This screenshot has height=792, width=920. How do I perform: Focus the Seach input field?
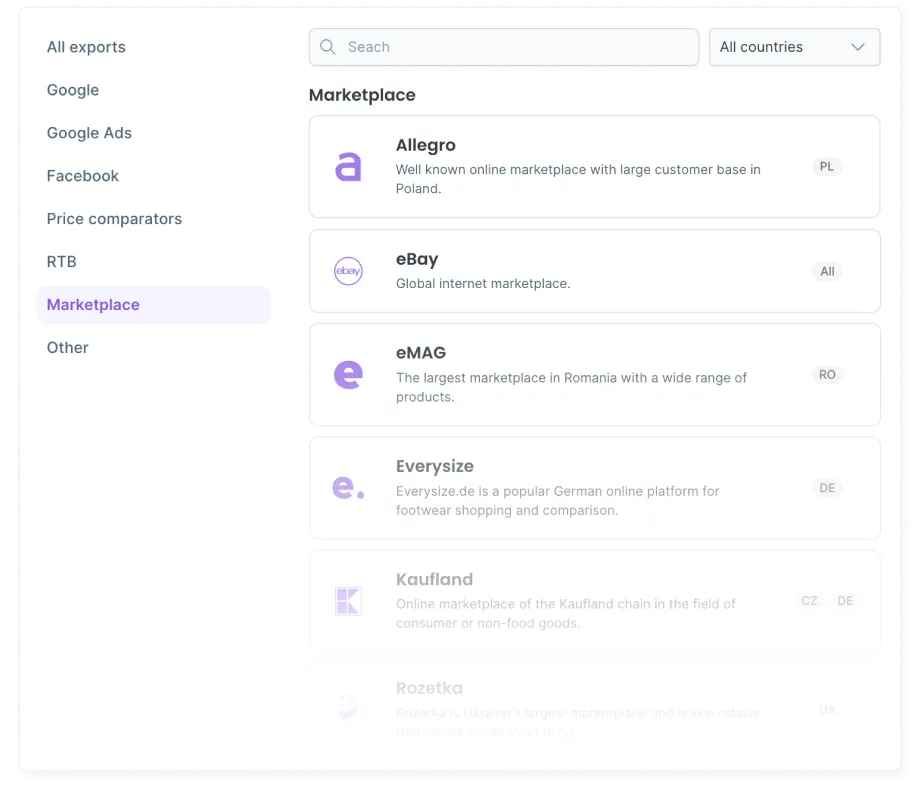click(x=504, y=47)
